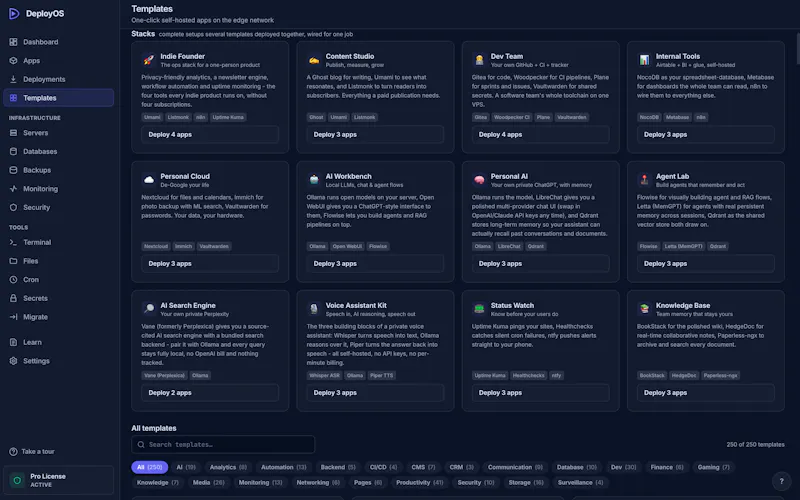The image size is (800, 500).
Task: Click the Terminal prompt icon
Action: pyautogui.click(x=13, y=242)
